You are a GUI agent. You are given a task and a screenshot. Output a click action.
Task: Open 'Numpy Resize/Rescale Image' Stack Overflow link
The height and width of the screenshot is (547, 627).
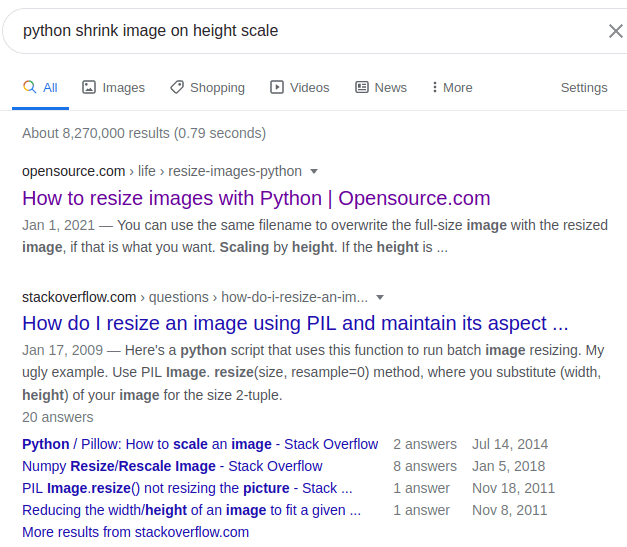[172, 466]
